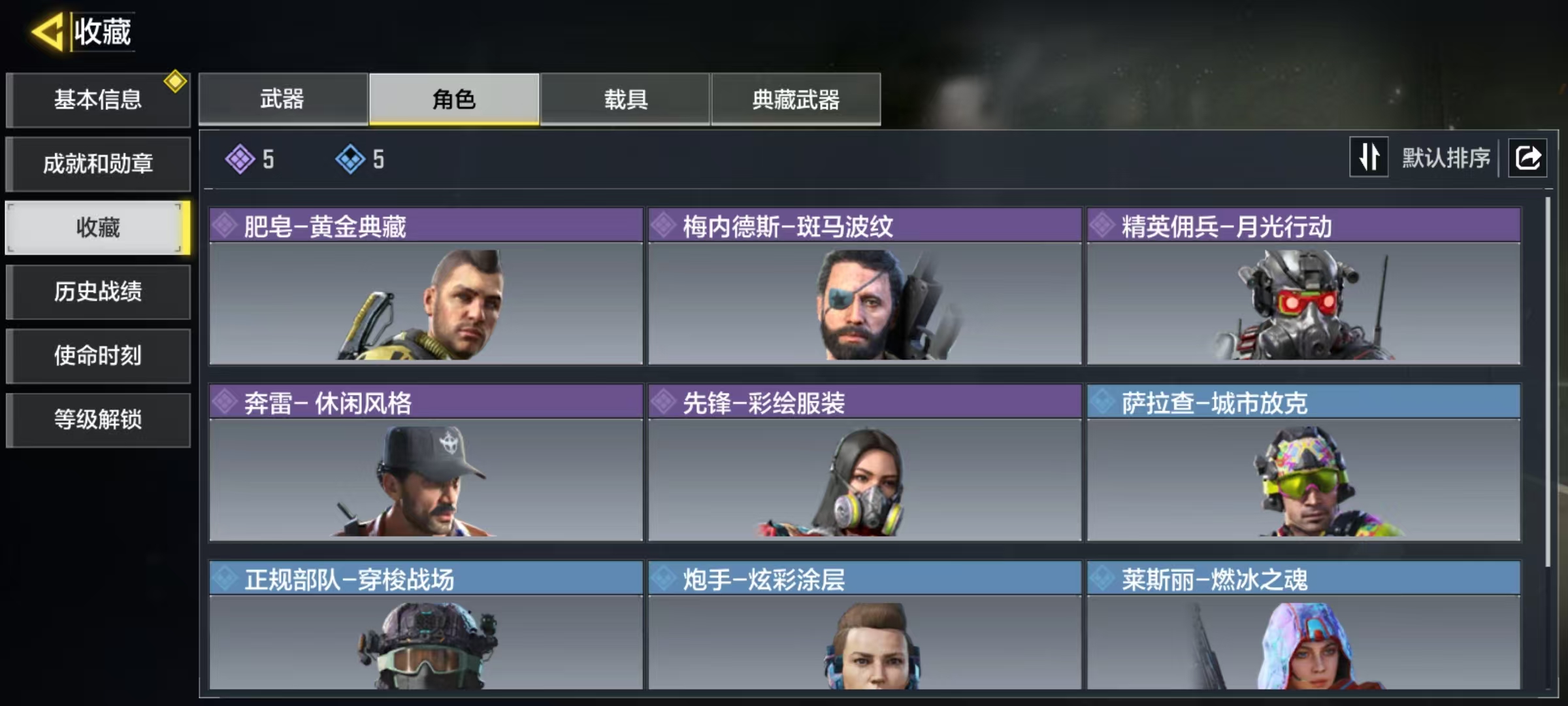Image resolution: width=1568 pixels, height=706 pixels.
Task: Click the purple epic rarity diamond icon
Action: (240, 159)
